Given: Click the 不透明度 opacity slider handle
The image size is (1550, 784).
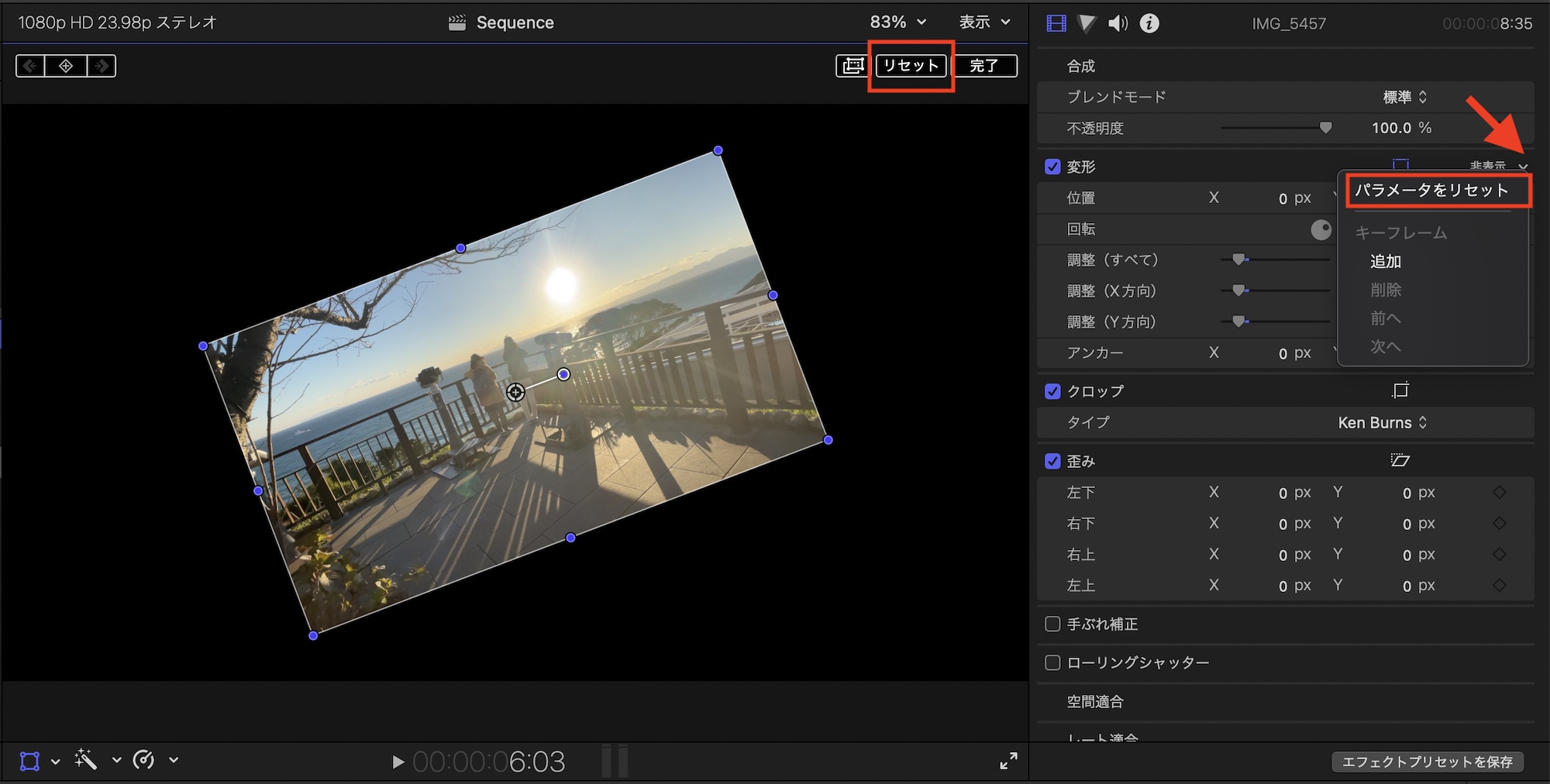Looking at the screenshot, I should coord(1325,128).
